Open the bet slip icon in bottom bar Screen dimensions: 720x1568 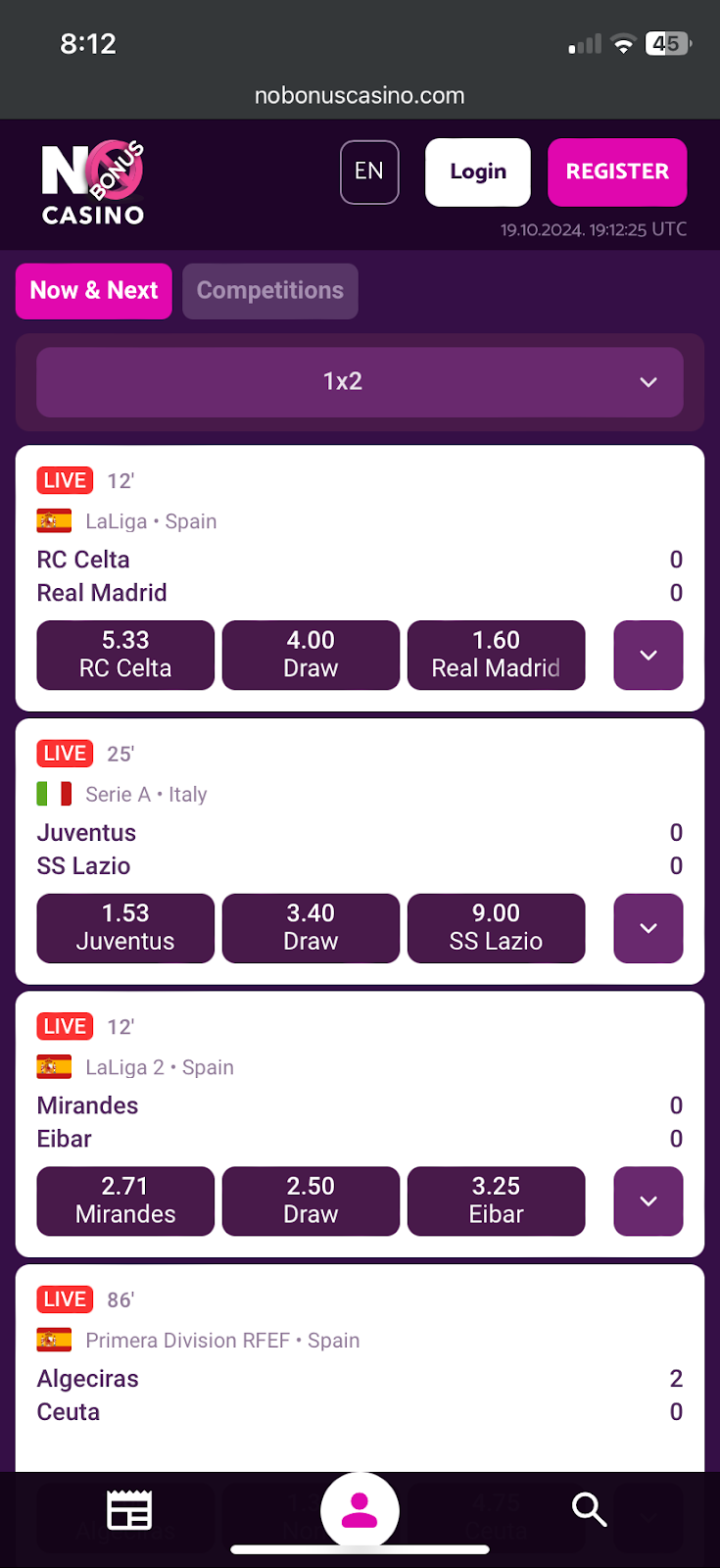click(x=128, y=1510)
